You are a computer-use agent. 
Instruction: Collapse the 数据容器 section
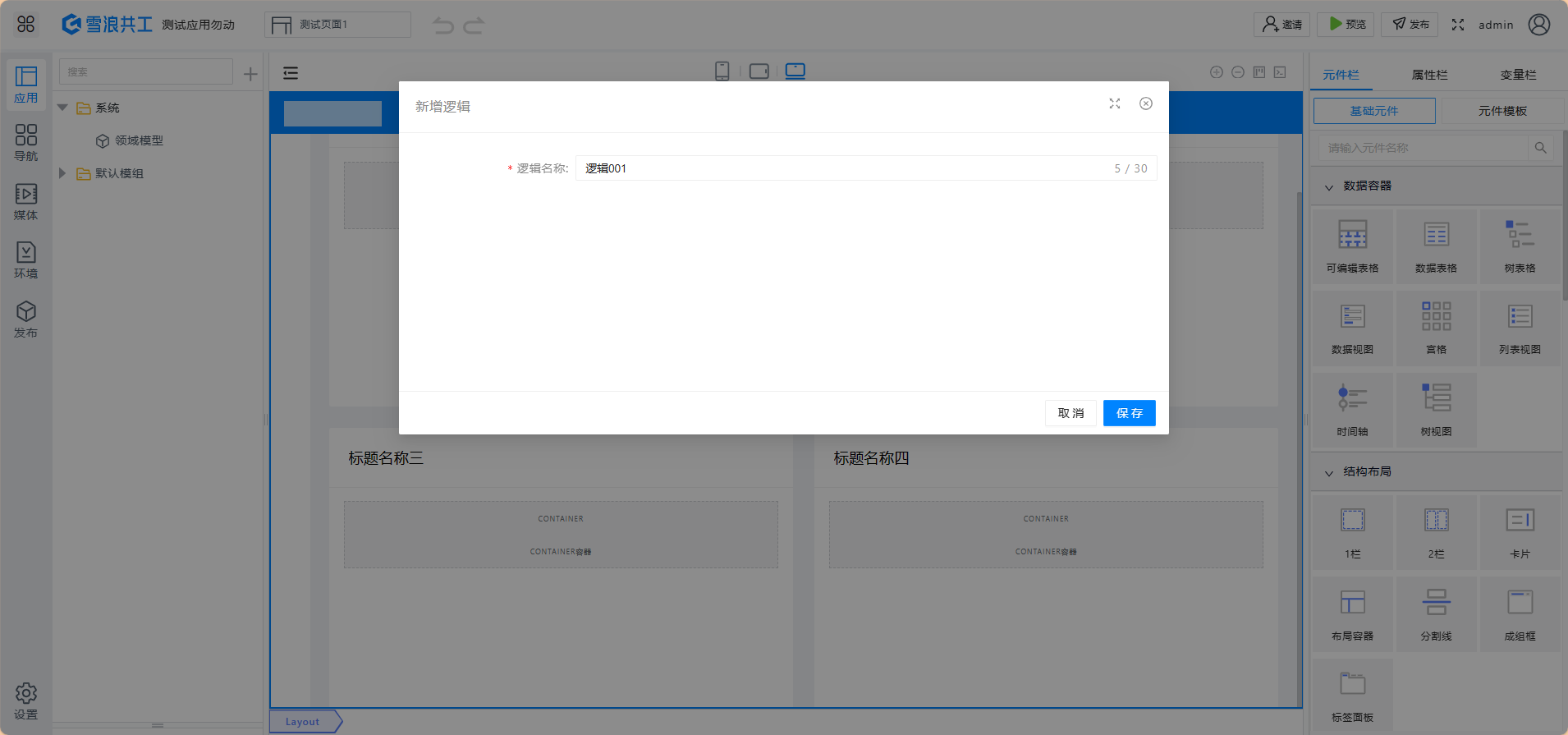[1329, 186]
